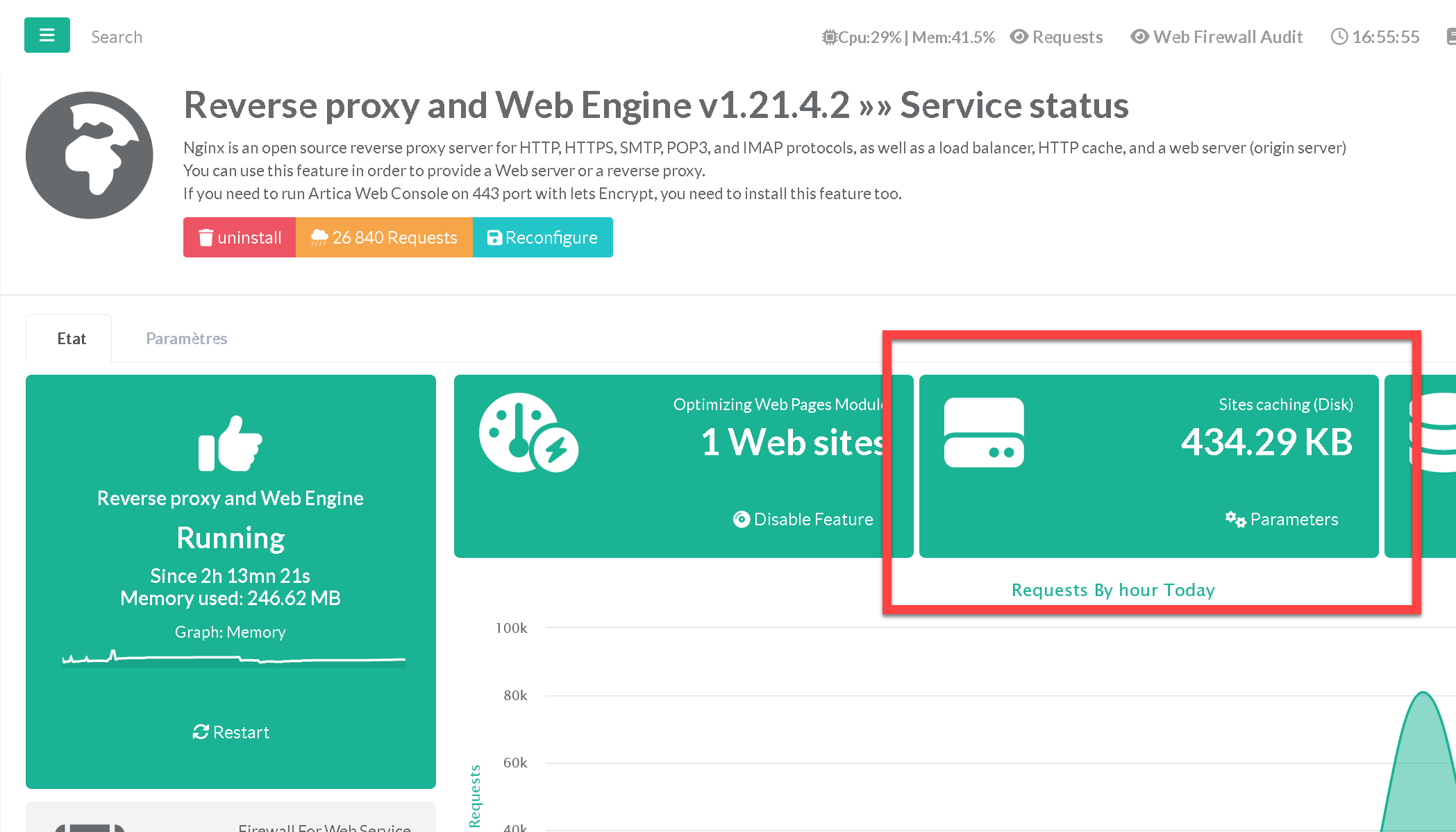Click the disk drive caching icon
This screenshot has height=832, width=1456.
pyautogui.click(x=983, y=432)
